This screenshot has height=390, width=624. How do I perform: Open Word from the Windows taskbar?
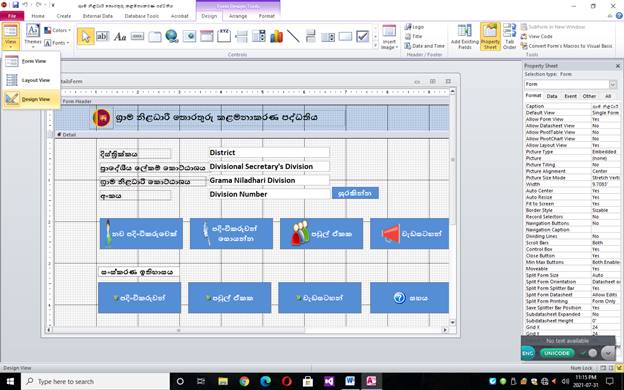tap(350, 381)
